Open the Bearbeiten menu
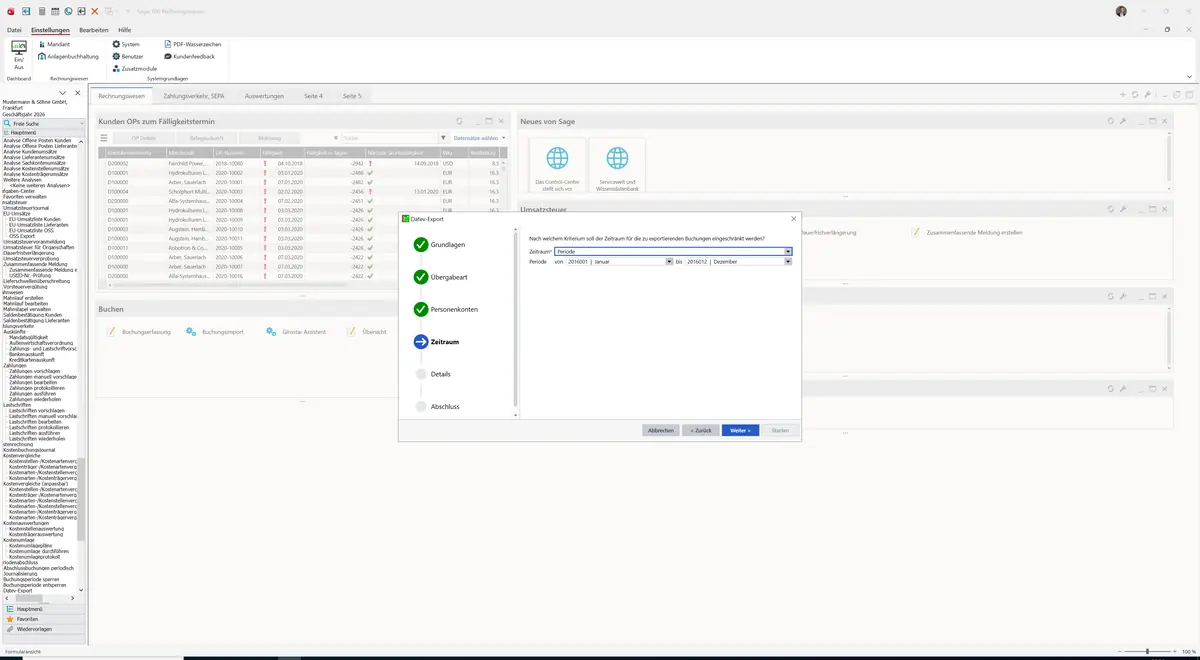This screenshot has width=1200, height=660. click(x=94, y=30)
